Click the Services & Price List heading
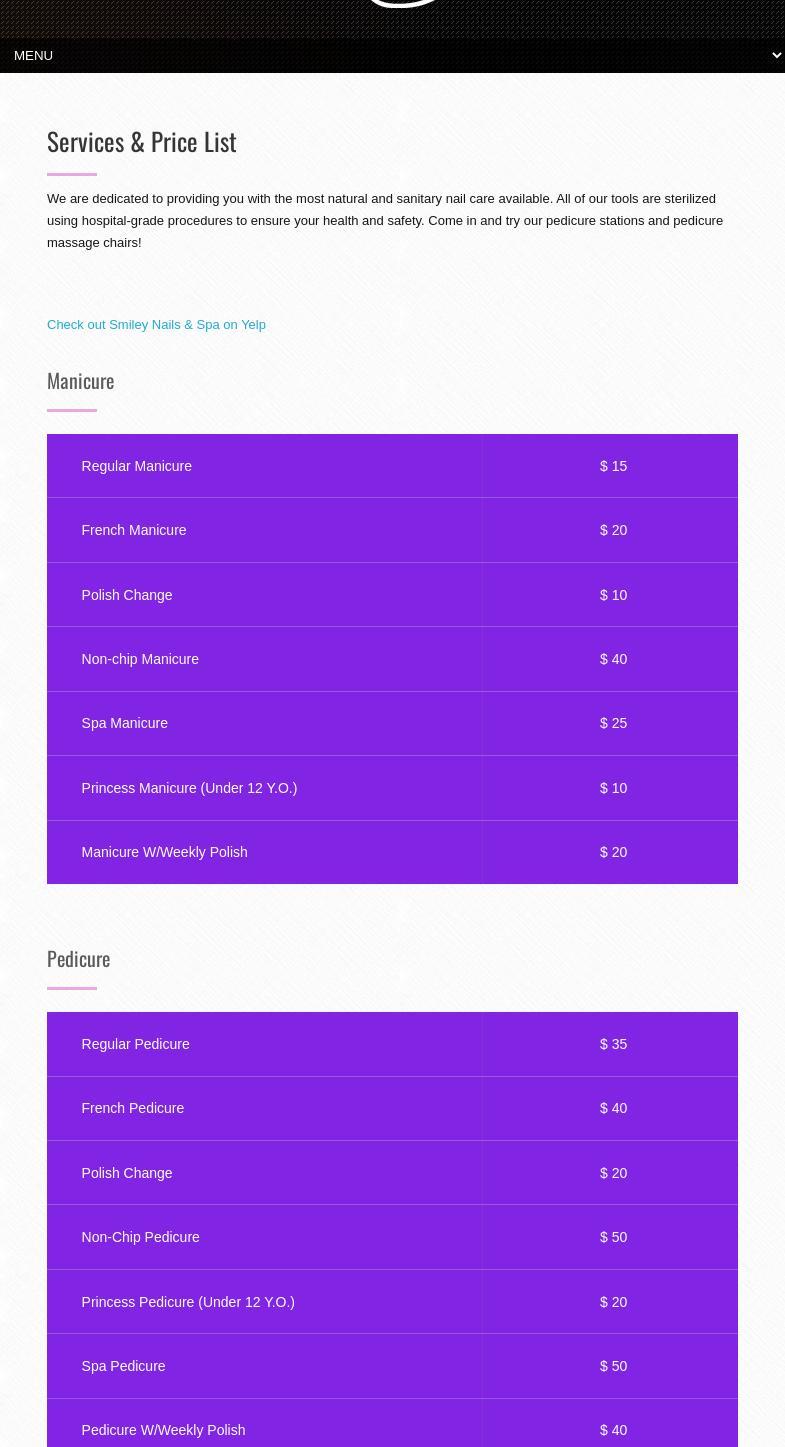This screenshot has height=1447, width=785. pos(142,142)
